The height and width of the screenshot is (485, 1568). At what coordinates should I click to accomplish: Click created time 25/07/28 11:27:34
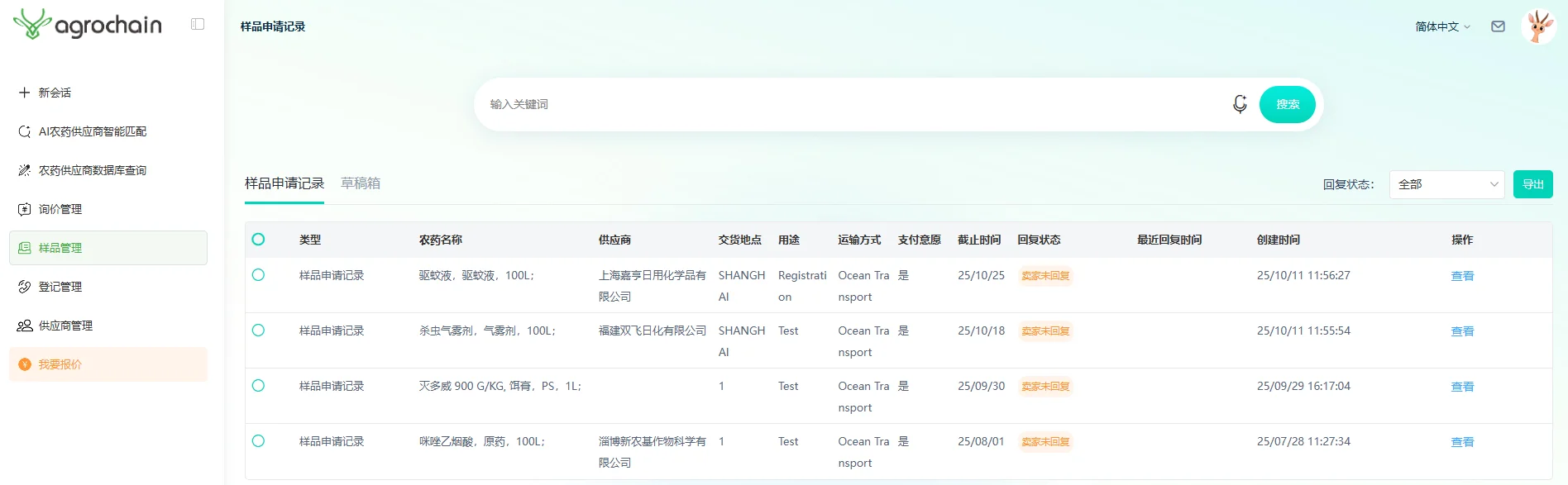point(1303,441)
